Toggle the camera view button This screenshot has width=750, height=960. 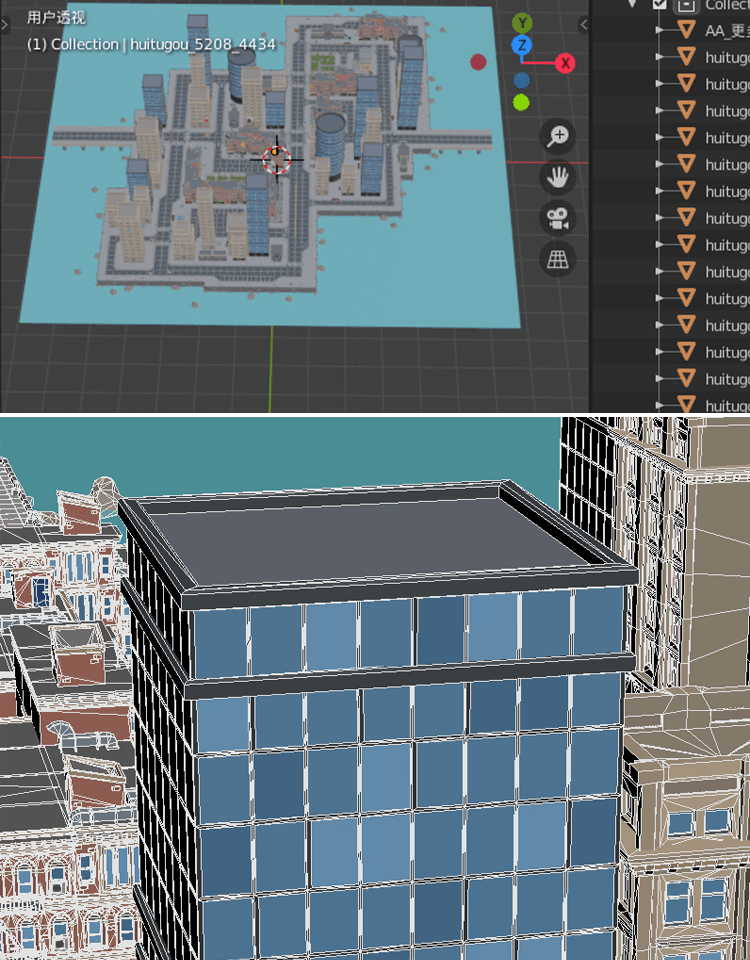[557, 219]
